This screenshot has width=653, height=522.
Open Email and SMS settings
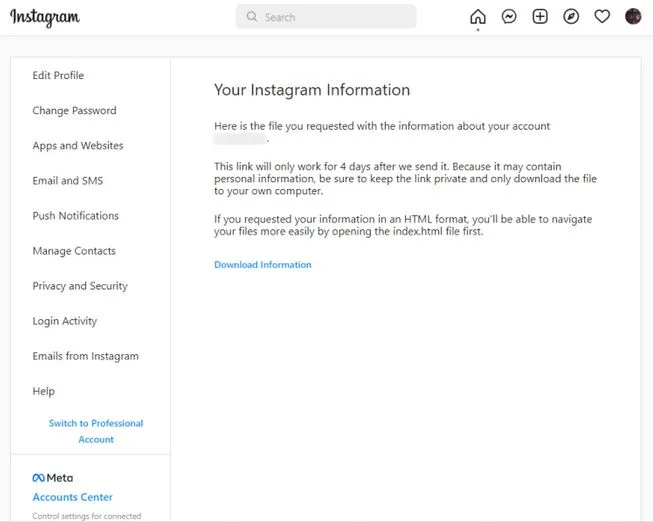pyautogui.click(x=68, y=180)
